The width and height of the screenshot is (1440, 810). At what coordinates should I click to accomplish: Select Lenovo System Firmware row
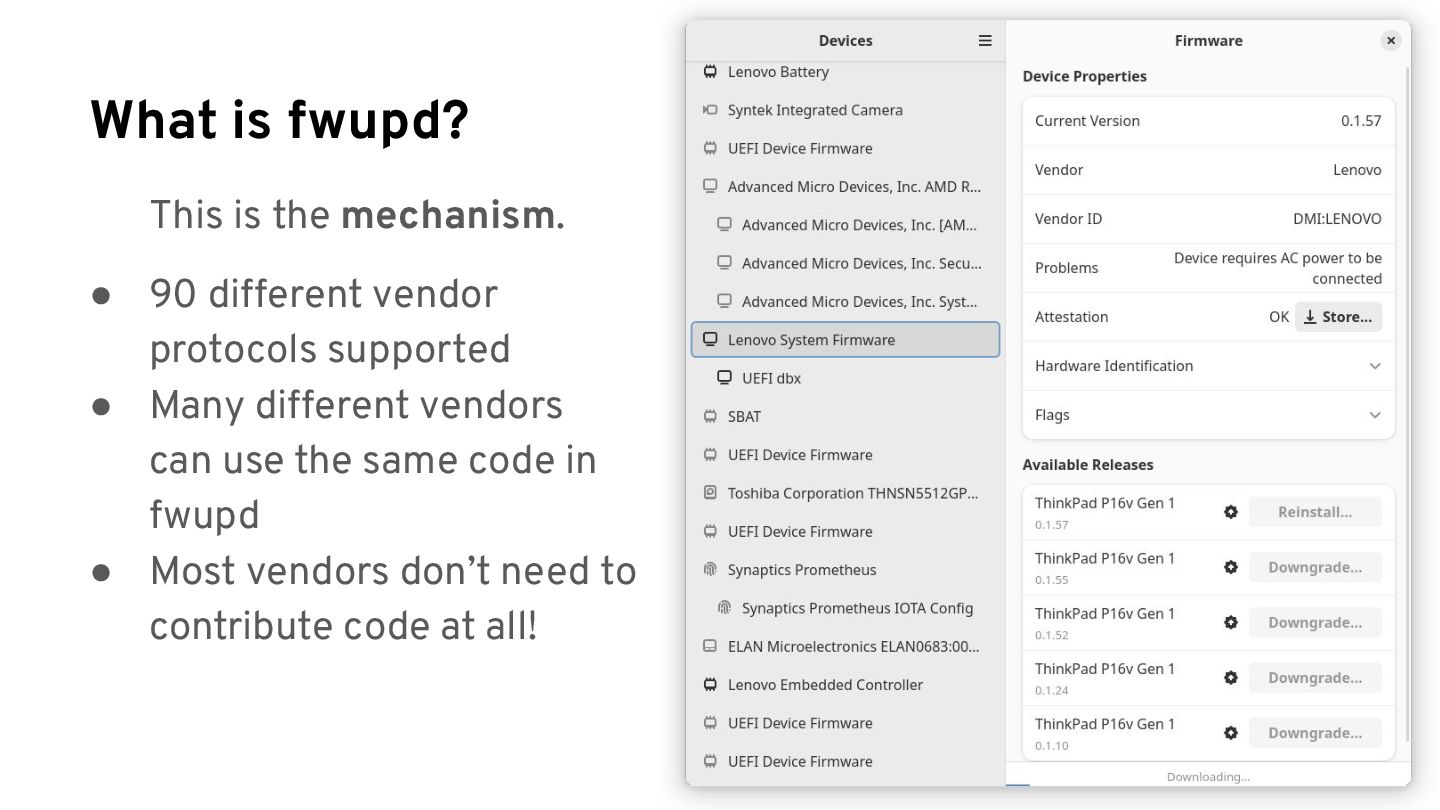click(845, 340)
